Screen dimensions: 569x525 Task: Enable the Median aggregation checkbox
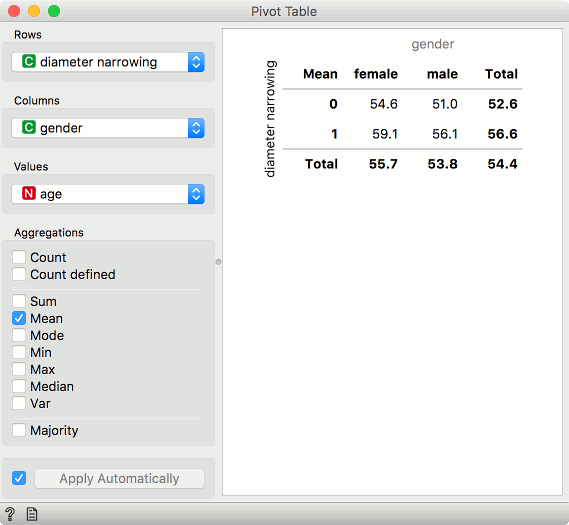click(19, 386)
